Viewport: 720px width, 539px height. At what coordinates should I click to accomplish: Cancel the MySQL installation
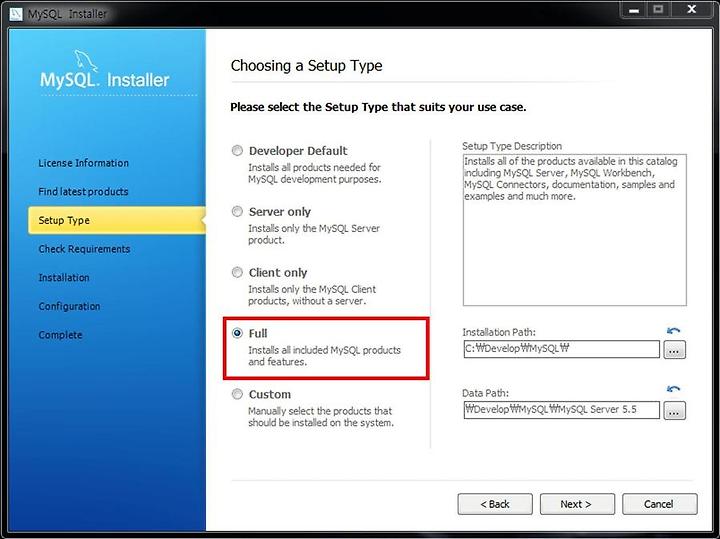(x=659, y=504)
